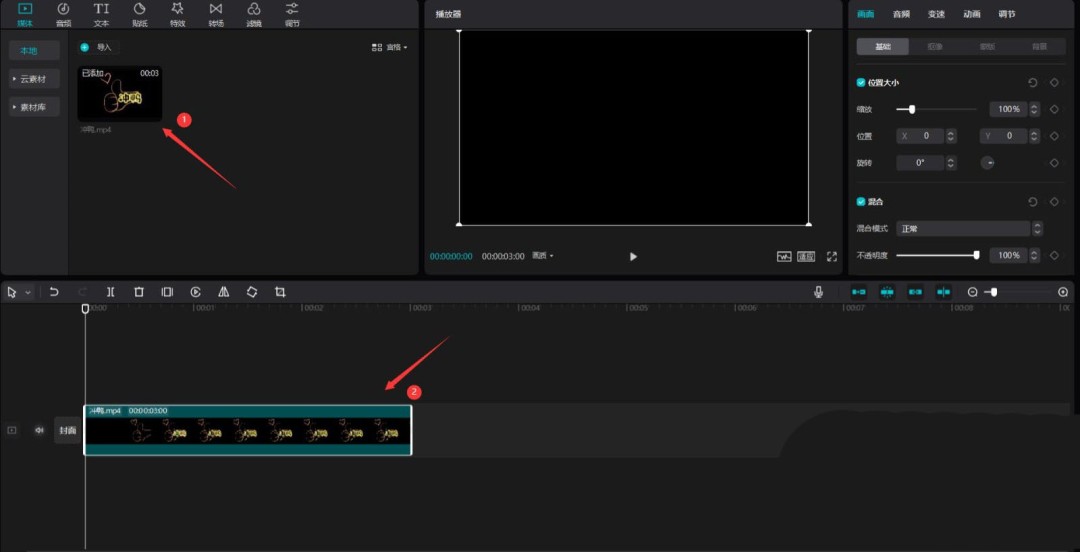This screenshot has height=552, width=1080.
Task: Reset the 混合 section values
Action: click(1032, 202)
